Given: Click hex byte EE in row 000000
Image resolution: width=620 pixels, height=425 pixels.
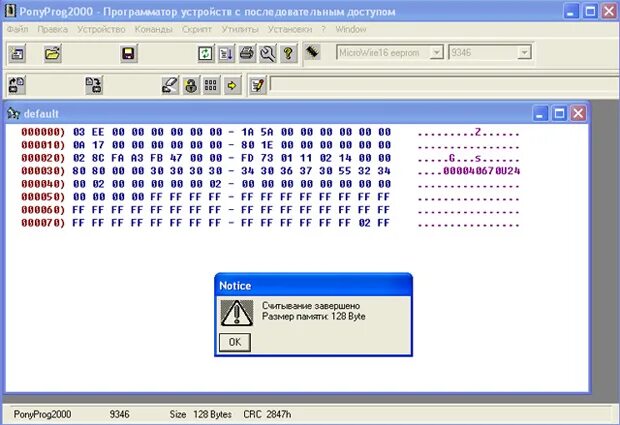Looking at the screenshot, I should [x=98, y=132].
